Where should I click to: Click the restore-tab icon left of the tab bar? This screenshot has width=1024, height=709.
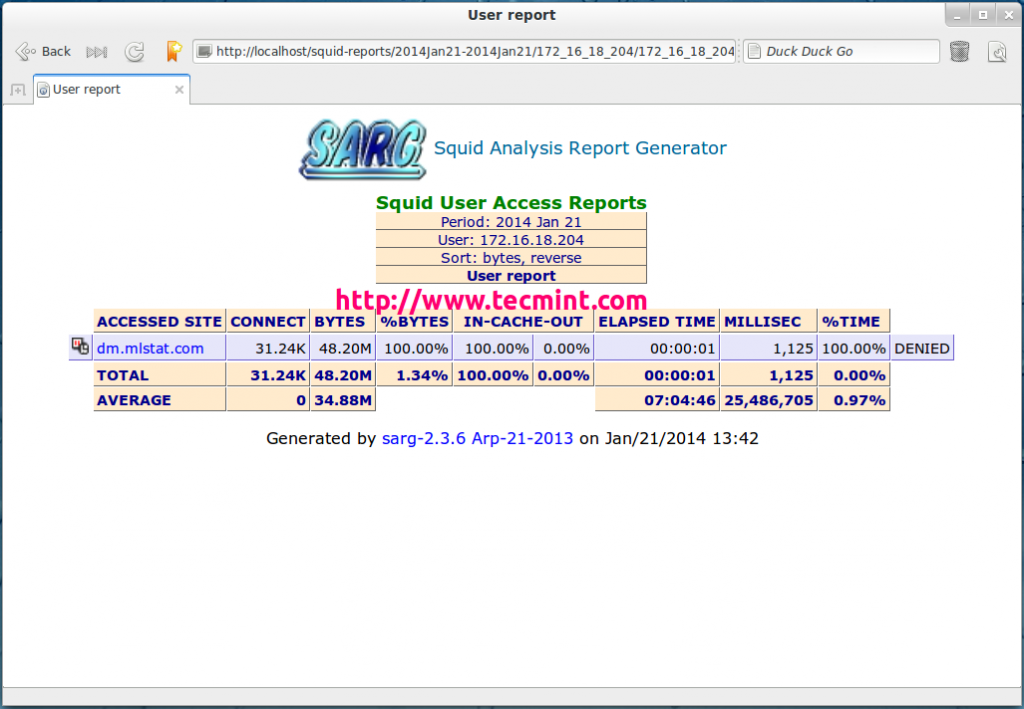click(16, 90)
